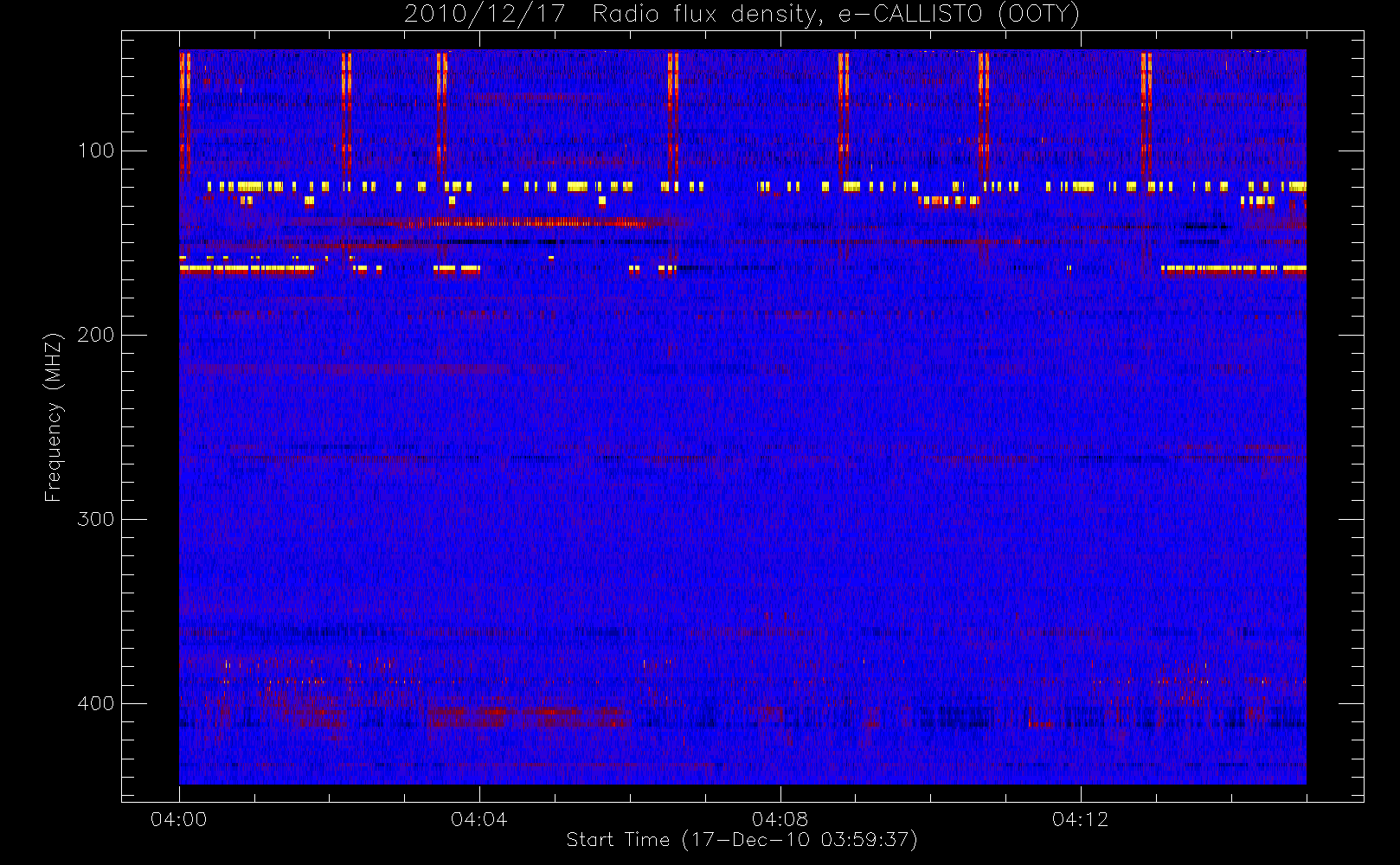Click the '300' frequency tick label
1400x865 pixels.
[96, 519]
